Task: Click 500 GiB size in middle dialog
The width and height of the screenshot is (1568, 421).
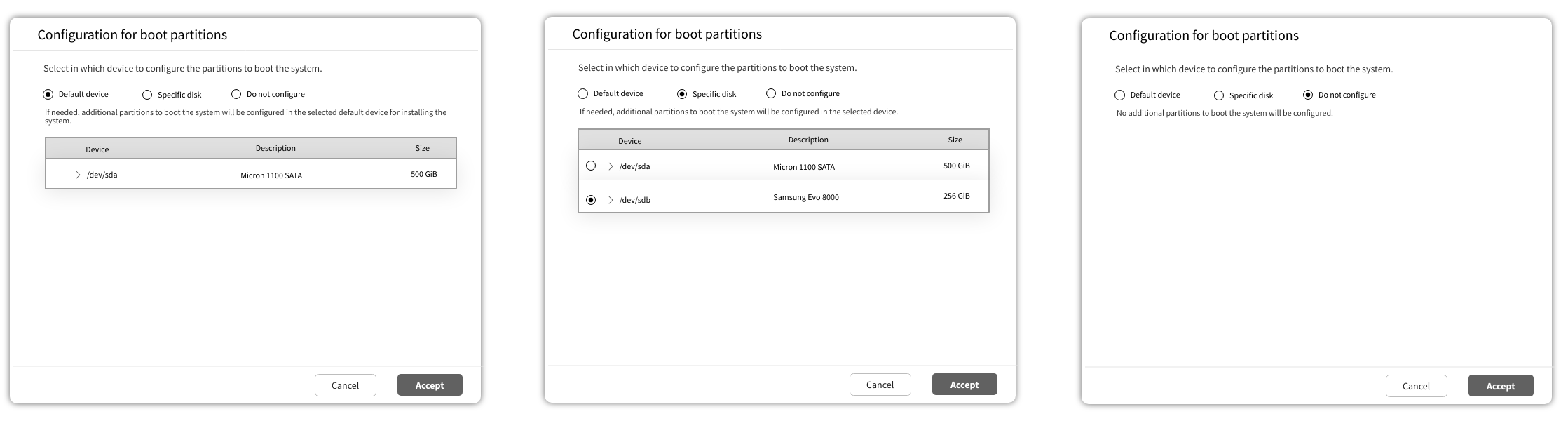Action: pyautogui.click(x=957, y=166)
